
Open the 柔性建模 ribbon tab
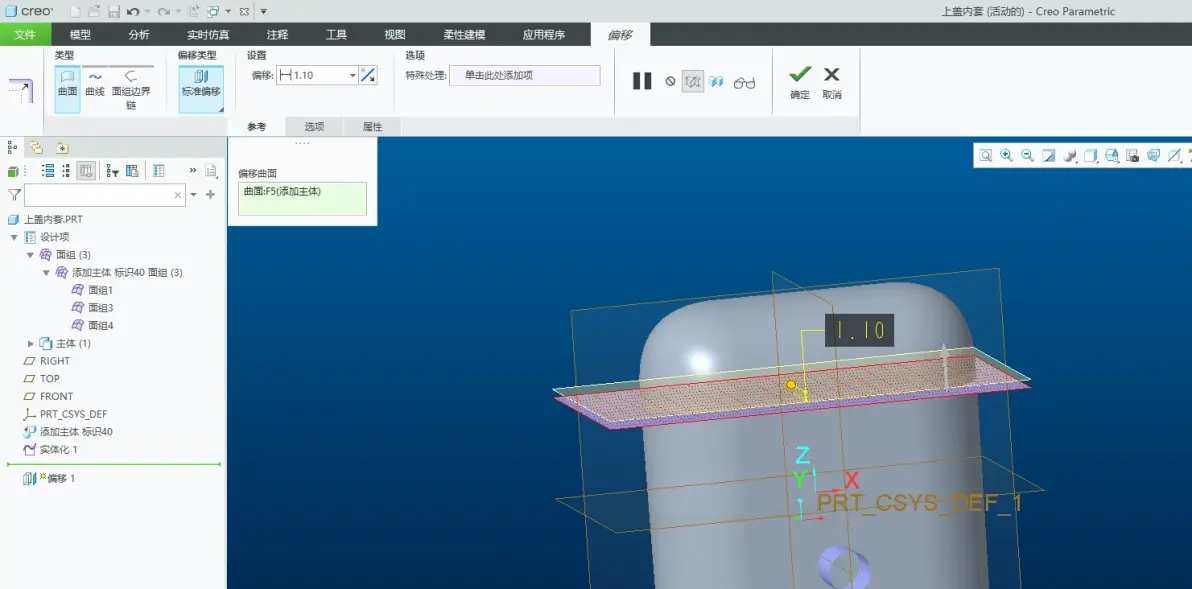[464, 35]
